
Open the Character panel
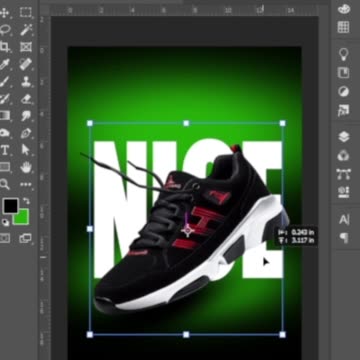tap(343, 220)
